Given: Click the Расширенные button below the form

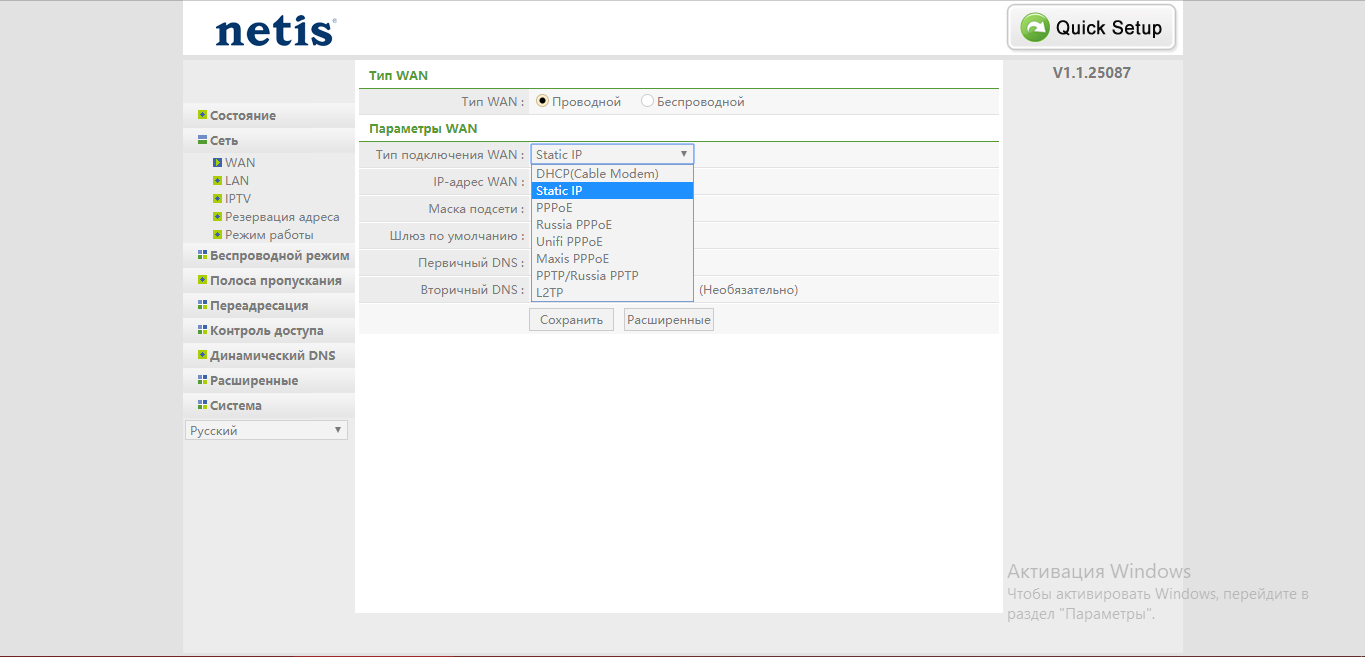Looking at the screenshot, I should (x=669, y=320).
